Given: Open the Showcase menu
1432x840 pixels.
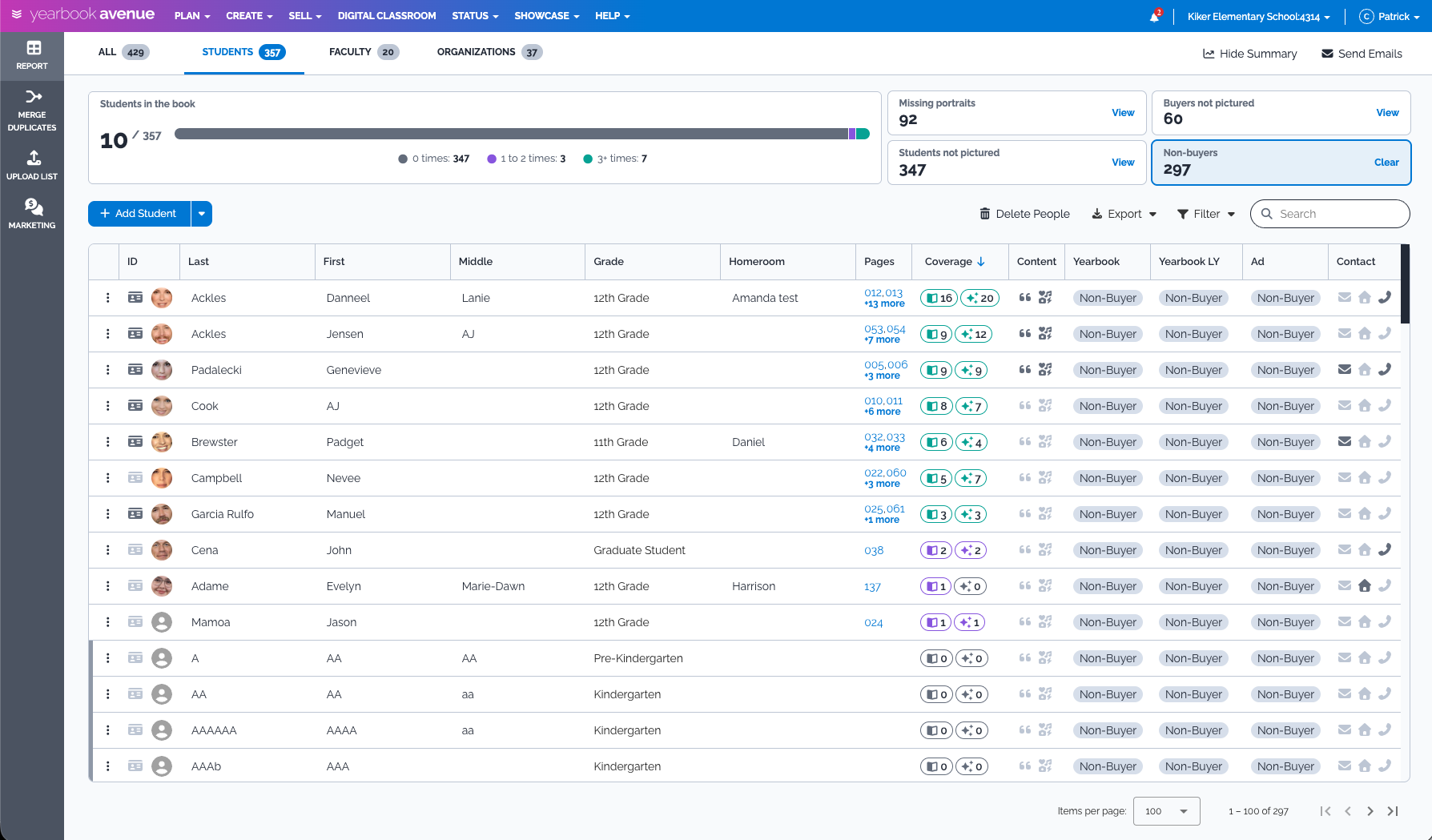Looking at the screenshot, I should pyautogui.click(x=547, y=16).
